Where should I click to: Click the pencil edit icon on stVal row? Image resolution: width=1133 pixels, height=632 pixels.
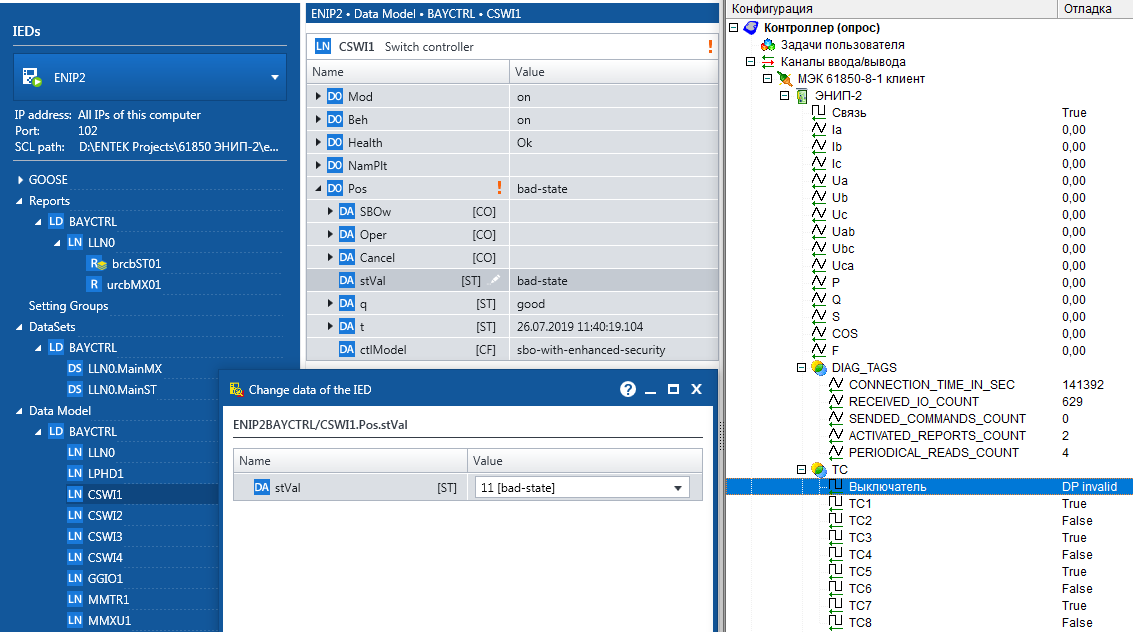[x=495, y=280]
